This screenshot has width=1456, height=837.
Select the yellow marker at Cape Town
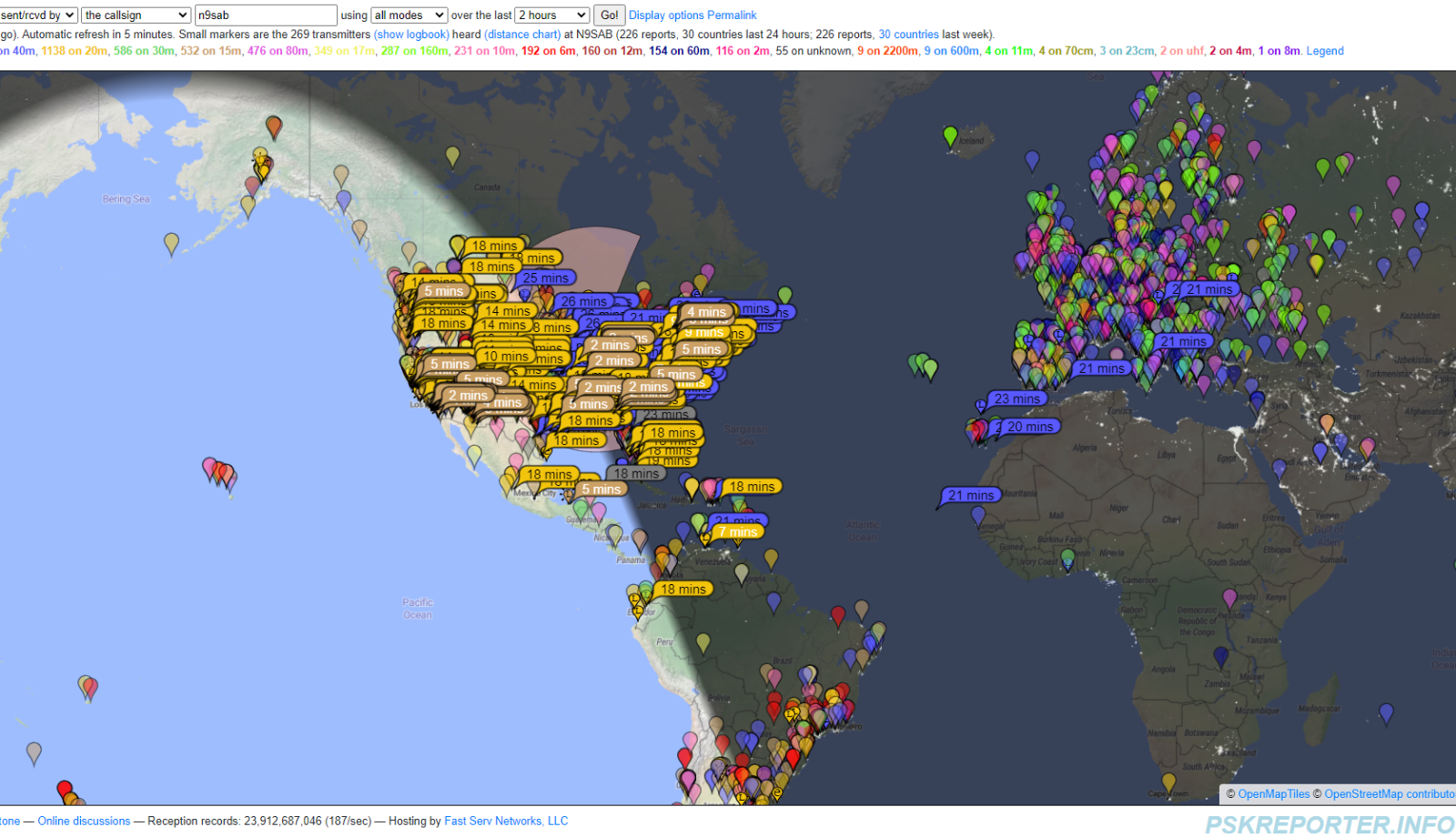[x=1168, y=782]
